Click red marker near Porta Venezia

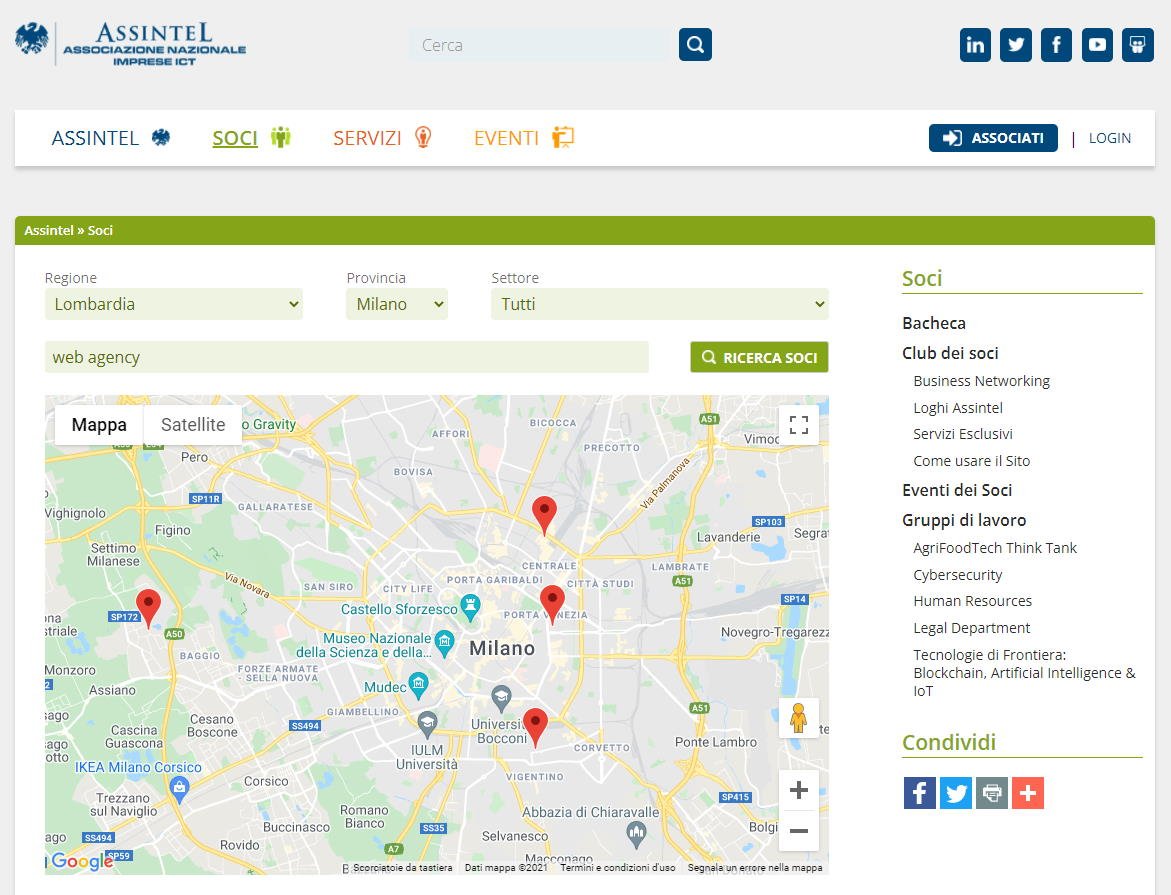[552, 603]
